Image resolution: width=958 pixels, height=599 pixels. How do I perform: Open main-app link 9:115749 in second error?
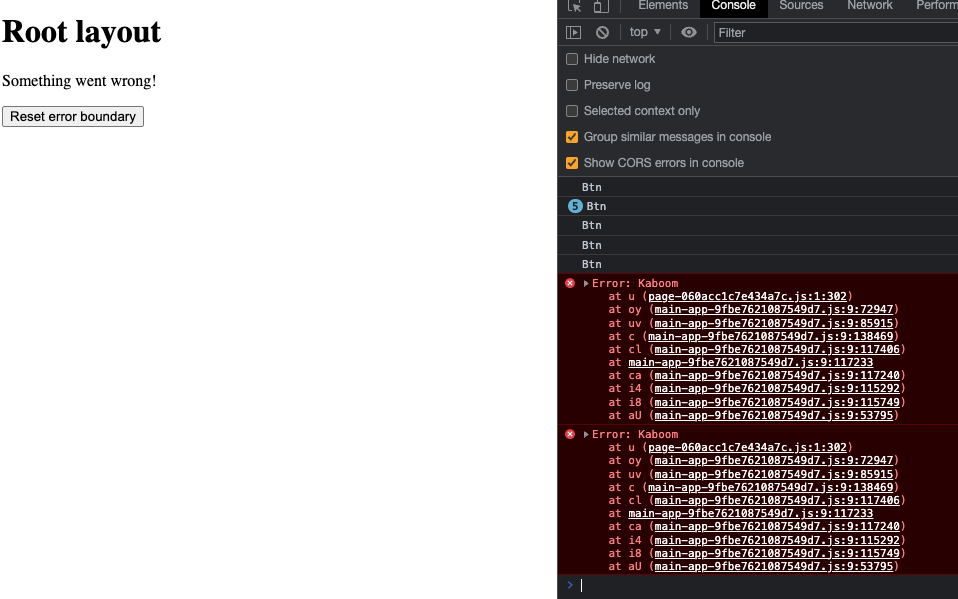tap(777, 553)
